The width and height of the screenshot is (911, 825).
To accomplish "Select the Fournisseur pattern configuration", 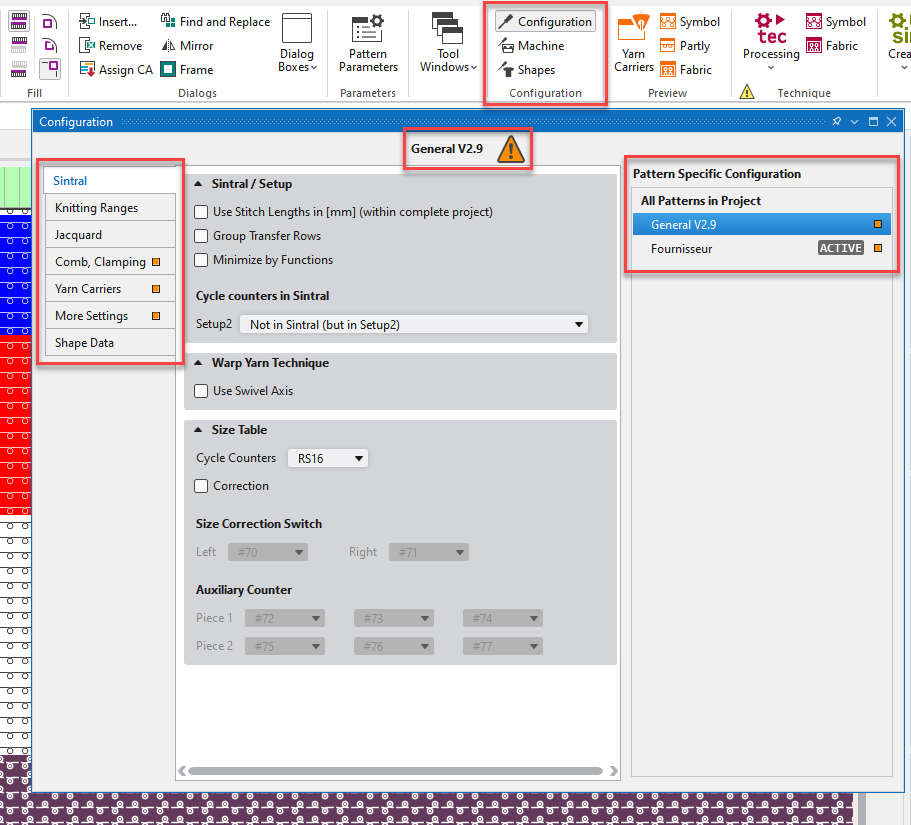I will tap(681, 248).
